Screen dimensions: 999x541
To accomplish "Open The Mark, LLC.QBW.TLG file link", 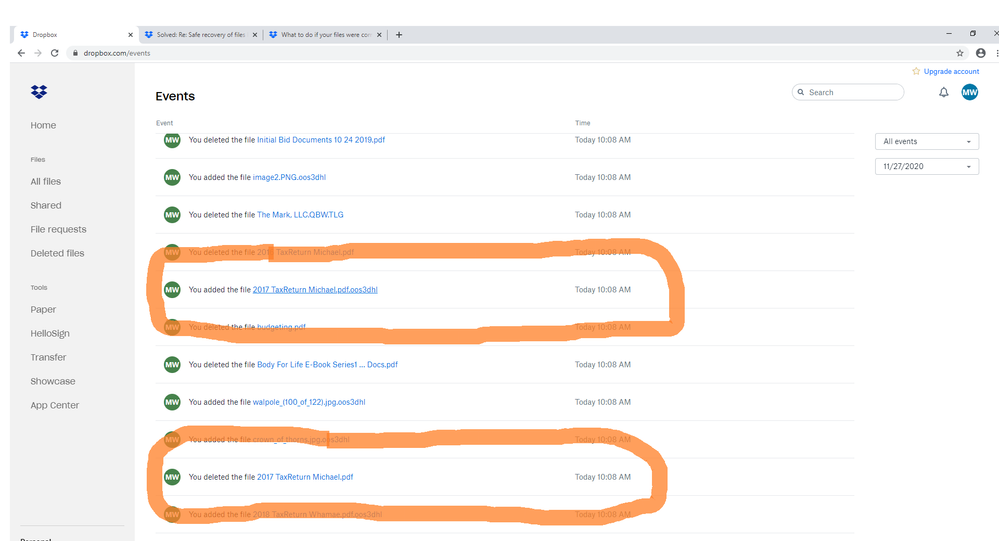I will click(x=300, y=215).
